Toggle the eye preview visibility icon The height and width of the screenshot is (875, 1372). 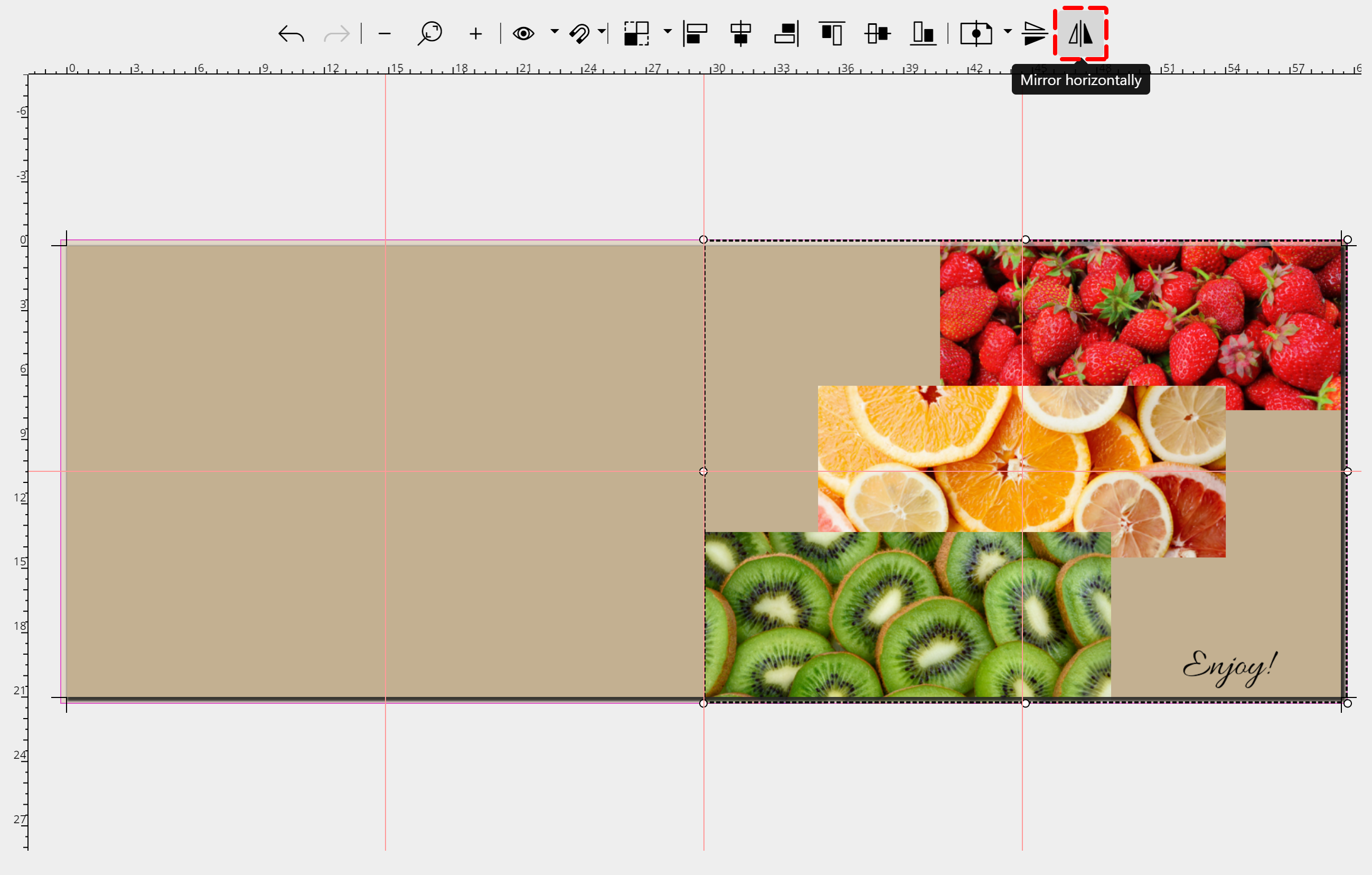[524, 33]
